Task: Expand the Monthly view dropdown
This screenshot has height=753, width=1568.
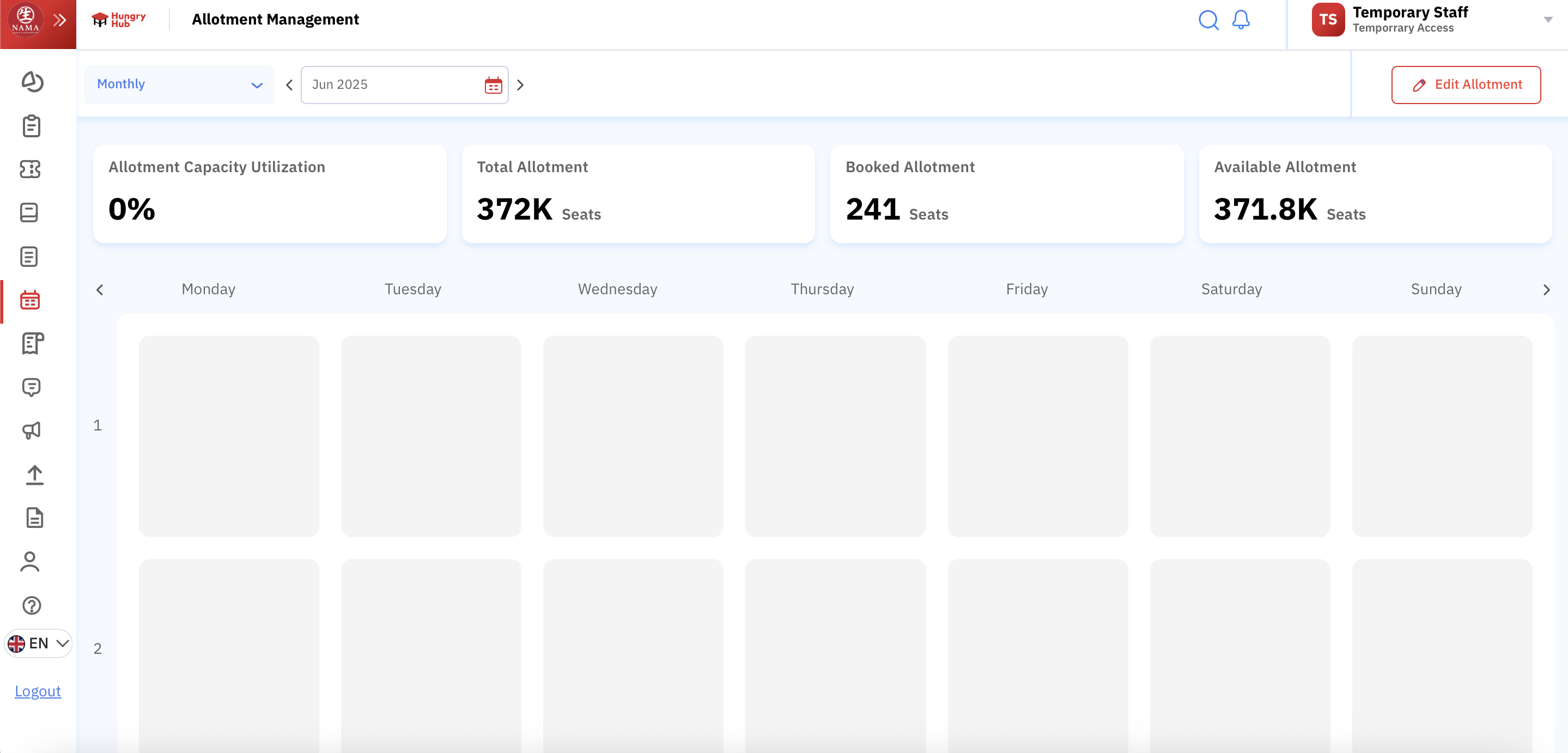Action: tap(179, 84)
